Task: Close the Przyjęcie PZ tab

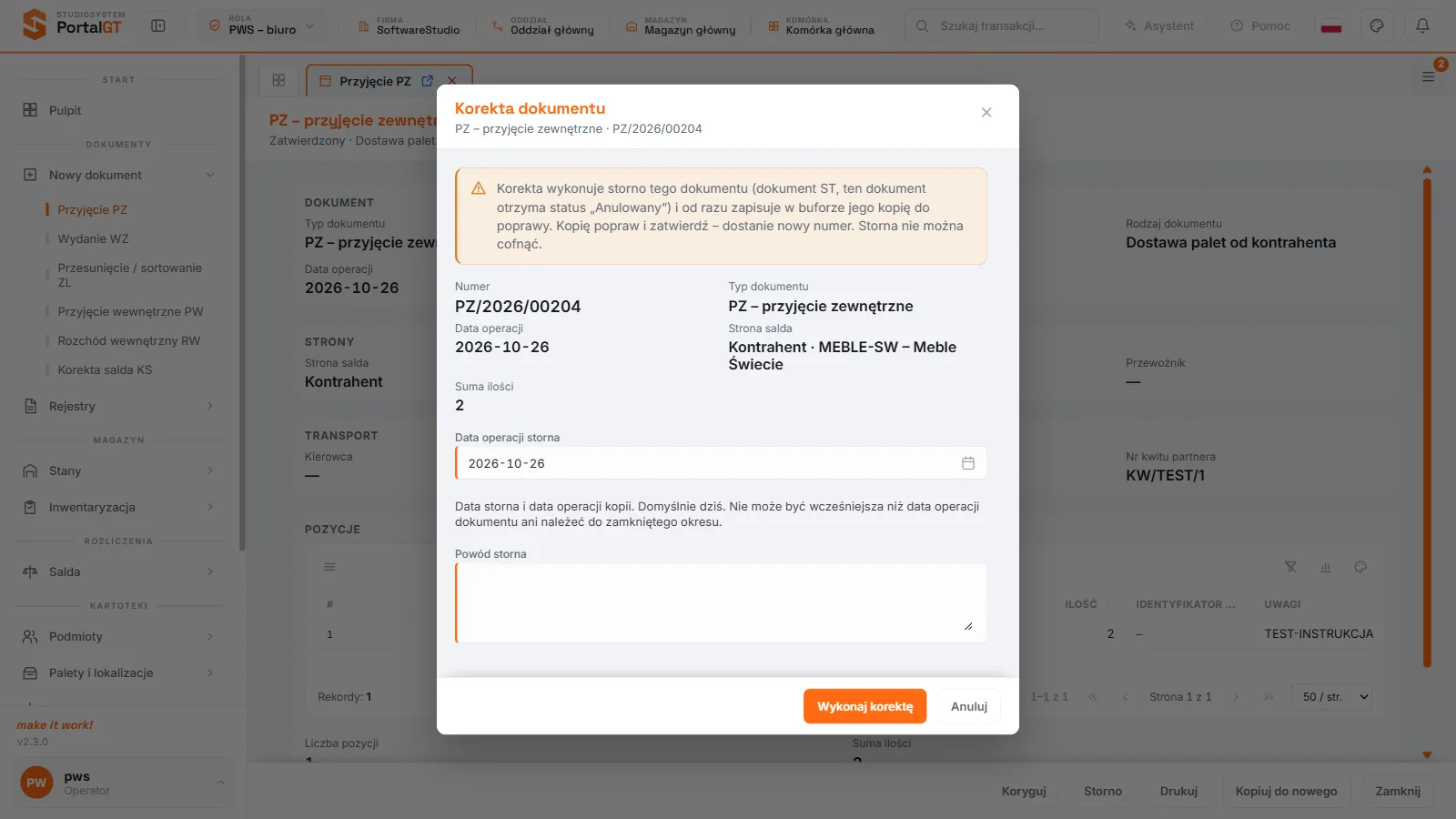Action: (452, 81)
